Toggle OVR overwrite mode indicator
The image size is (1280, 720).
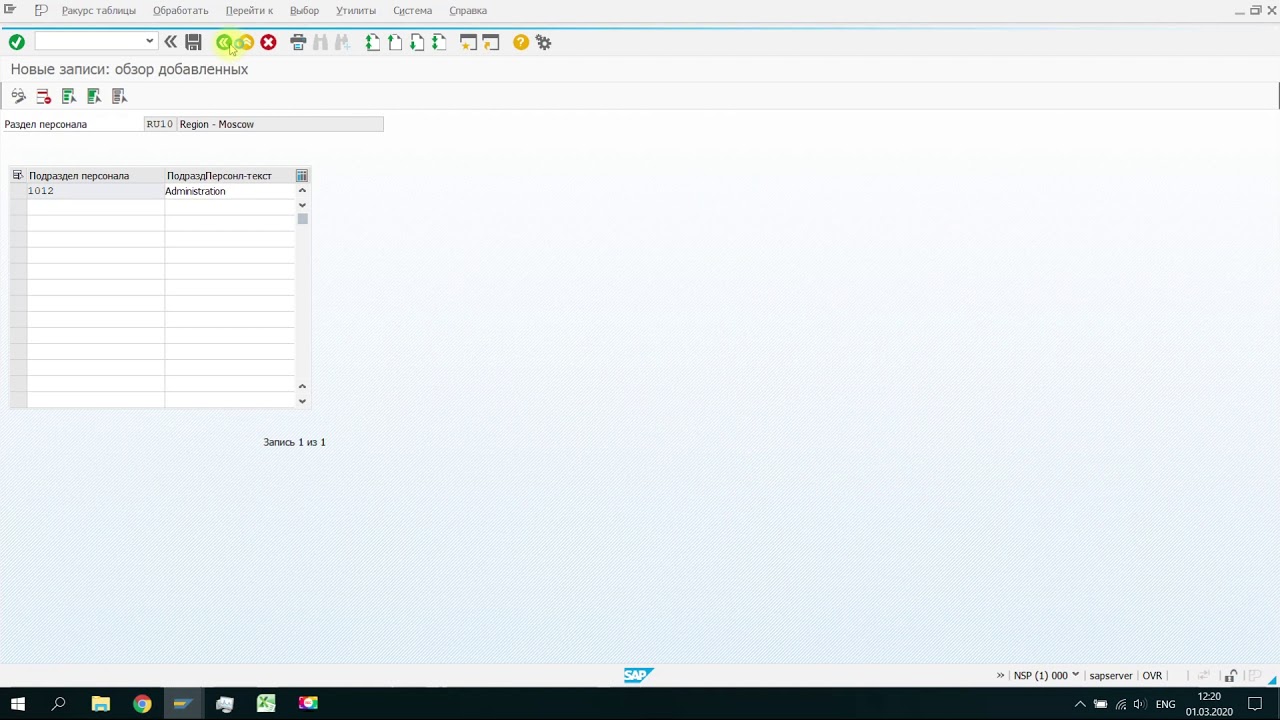click(x=1152, y=676)
